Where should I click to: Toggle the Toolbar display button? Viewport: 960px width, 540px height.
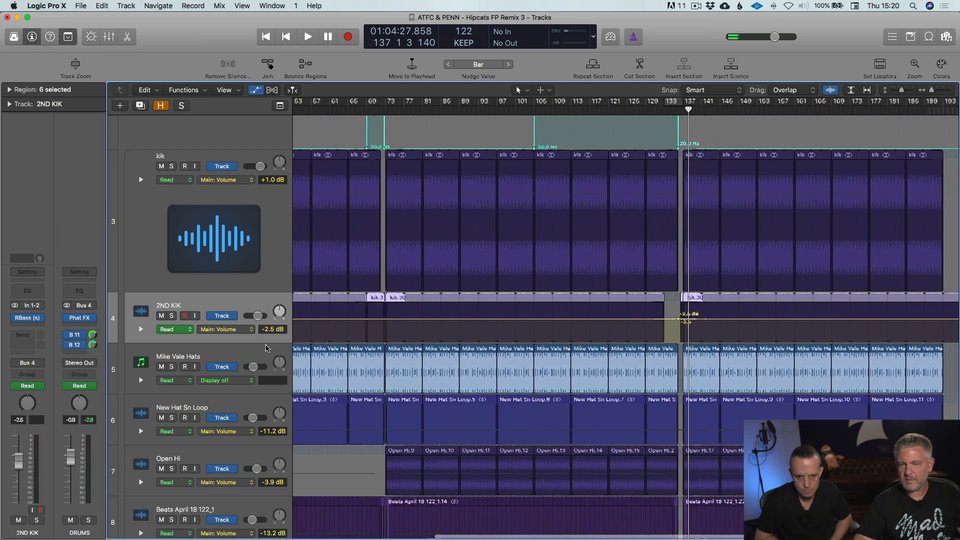pyautogui.click(x=68, y=37)
